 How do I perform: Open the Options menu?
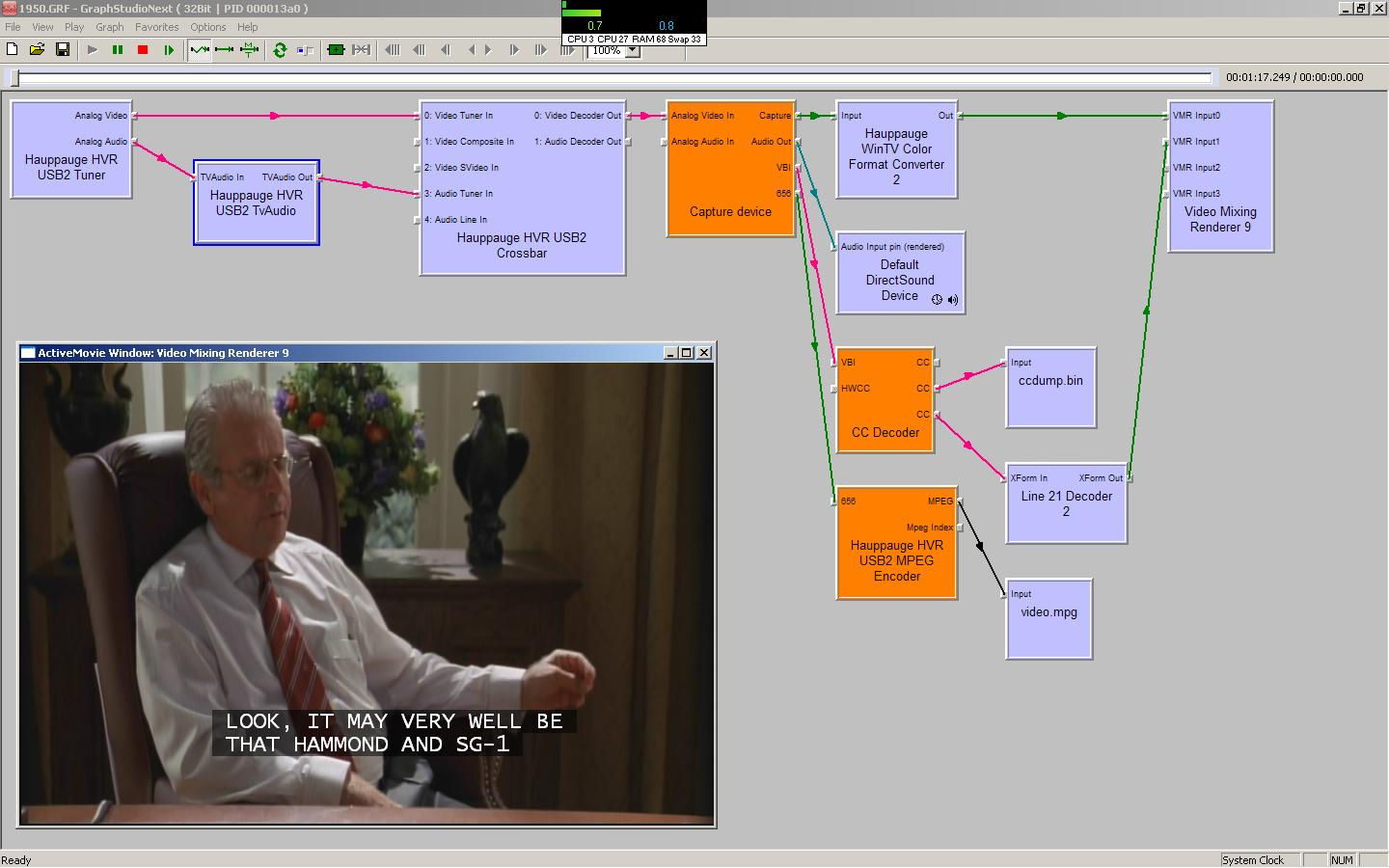click(x=207, y=27)
